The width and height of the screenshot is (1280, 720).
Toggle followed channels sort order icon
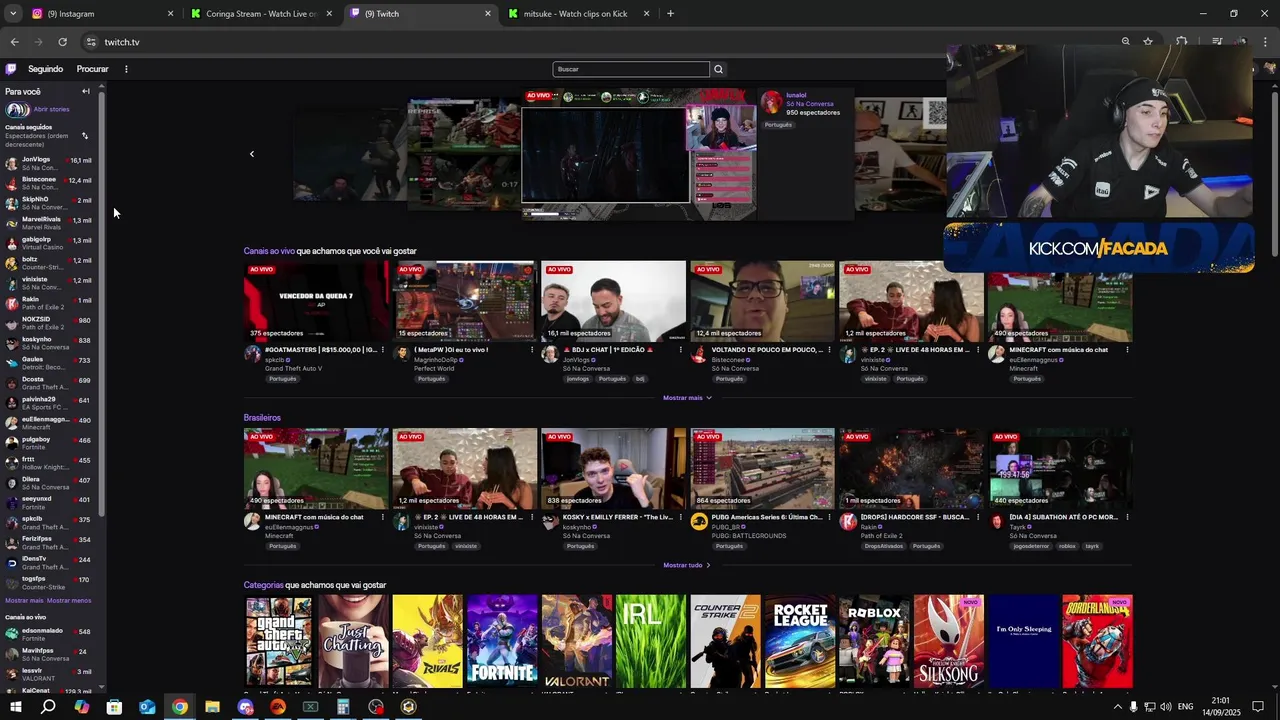point(85,136)
